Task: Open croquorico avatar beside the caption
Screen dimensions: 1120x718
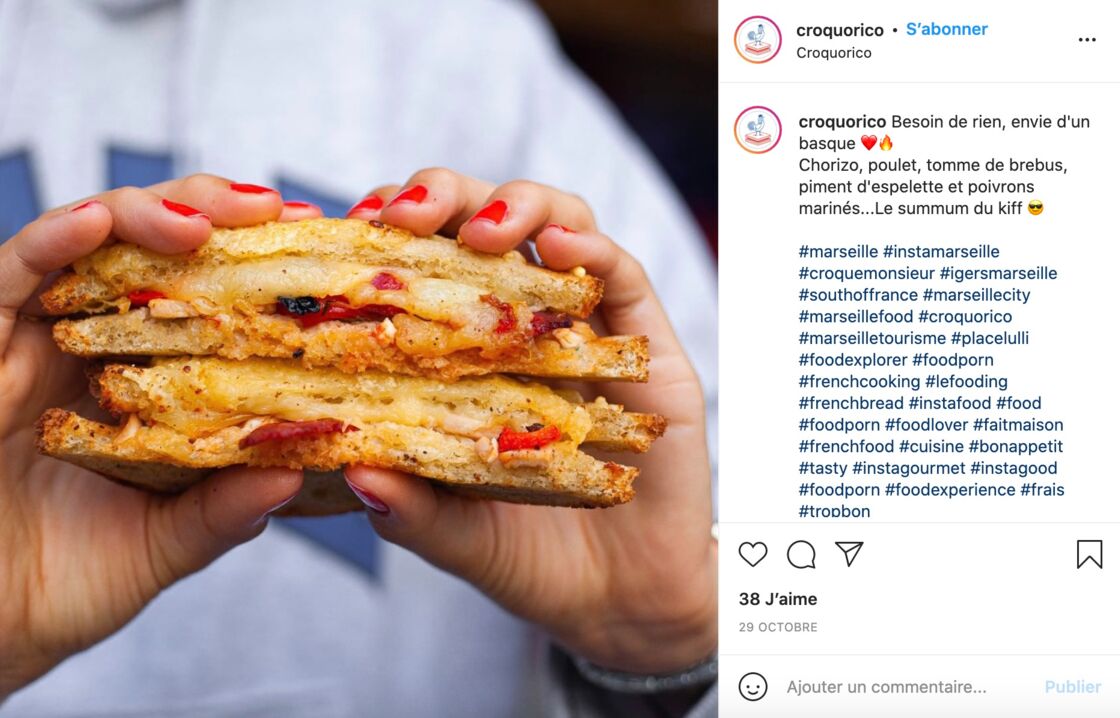Action: pyautogui.click(x=758, y=130)
